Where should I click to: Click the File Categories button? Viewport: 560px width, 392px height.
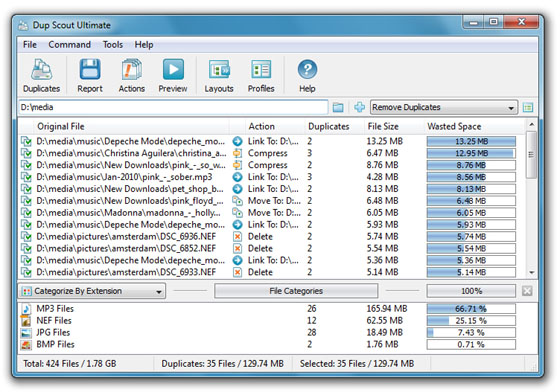296,291
